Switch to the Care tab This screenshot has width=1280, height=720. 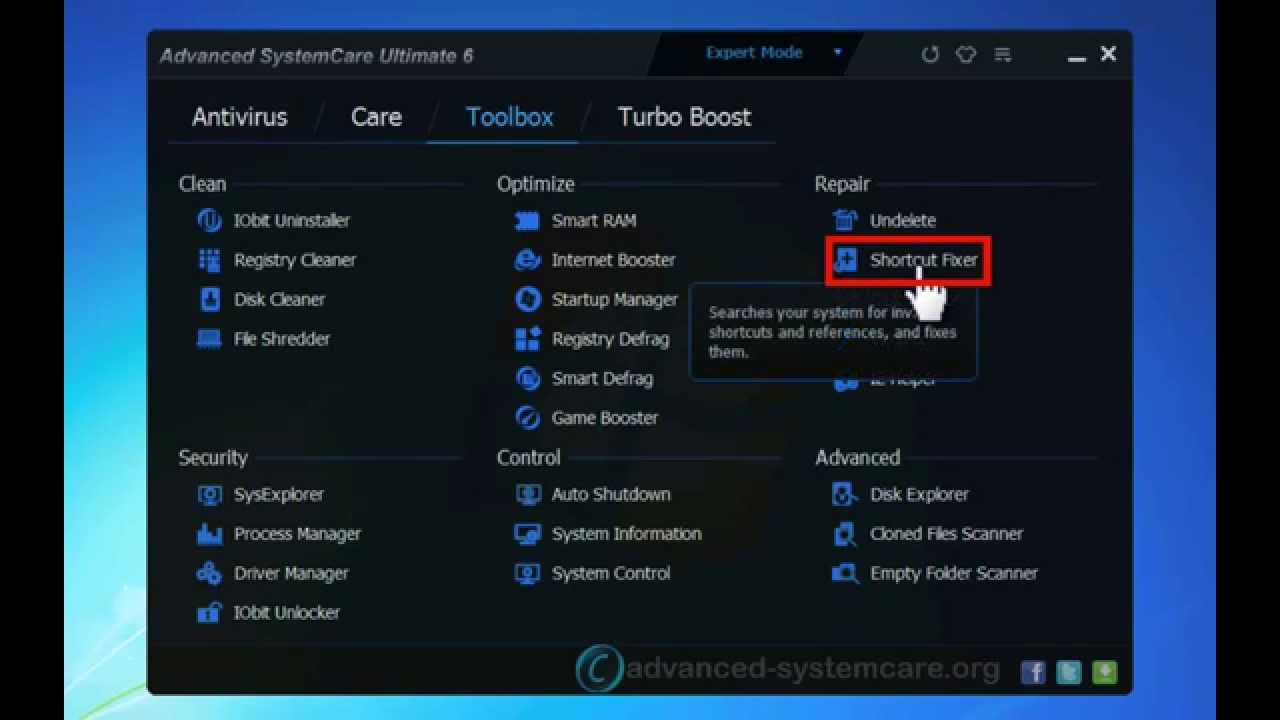(376, 117)
